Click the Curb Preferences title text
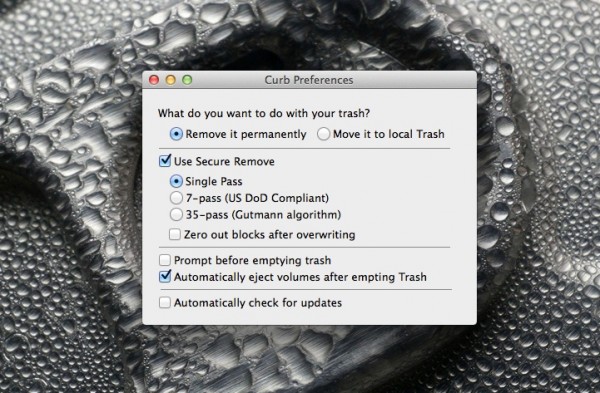The image size is (600, 393). coord(309,80)
